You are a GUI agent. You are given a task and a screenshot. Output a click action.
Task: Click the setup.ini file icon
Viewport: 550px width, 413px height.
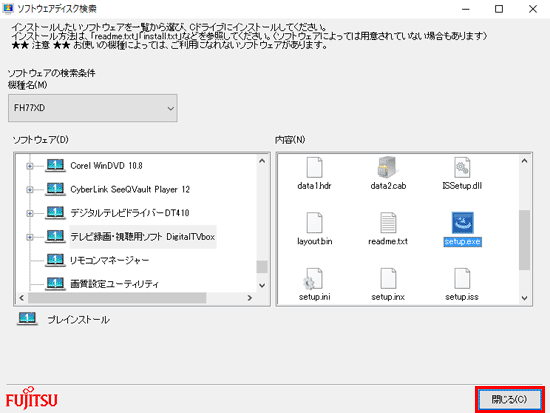pos(313,279)
